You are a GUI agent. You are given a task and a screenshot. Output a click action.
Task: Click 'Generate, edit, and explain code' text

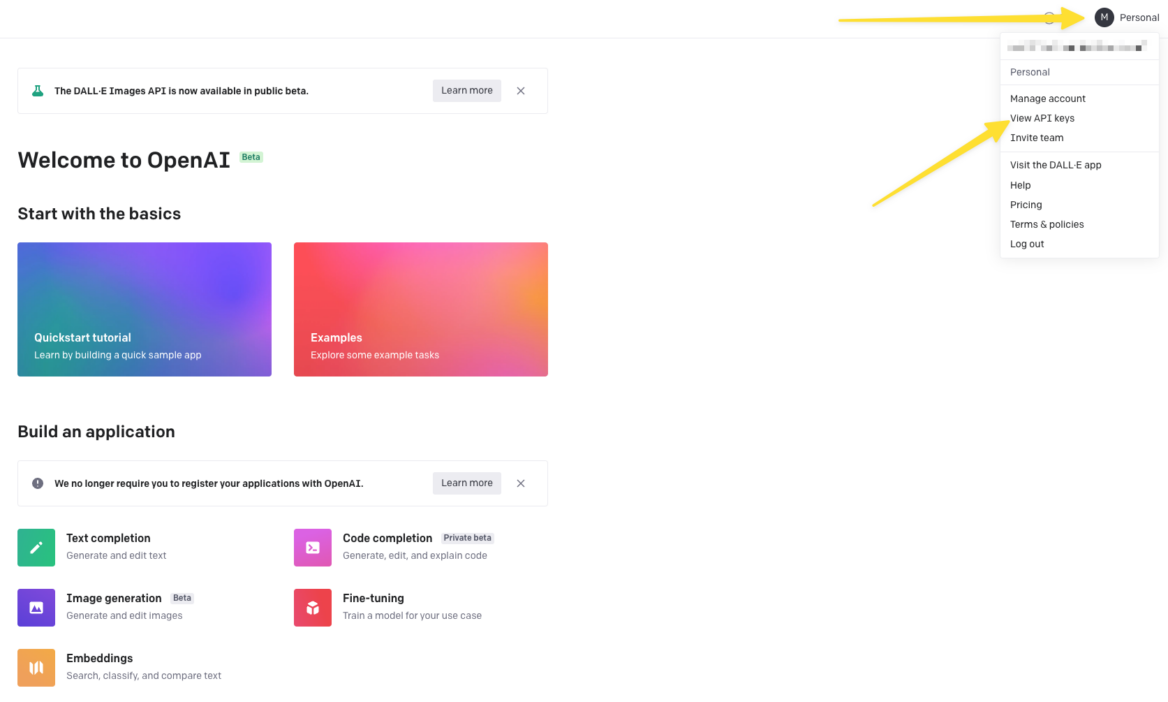pos(415,556)
